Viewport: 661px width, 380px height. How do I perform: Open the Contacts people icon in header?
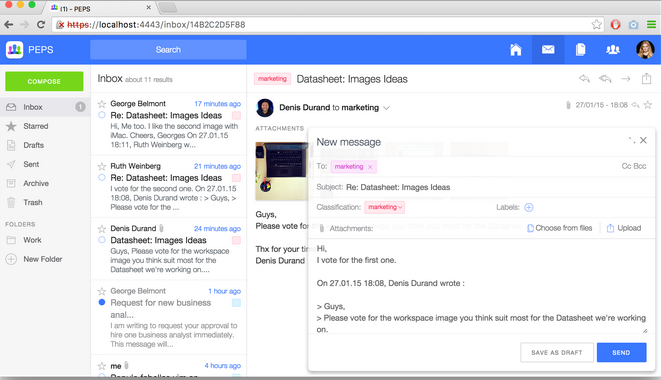[x=613, y=50]
